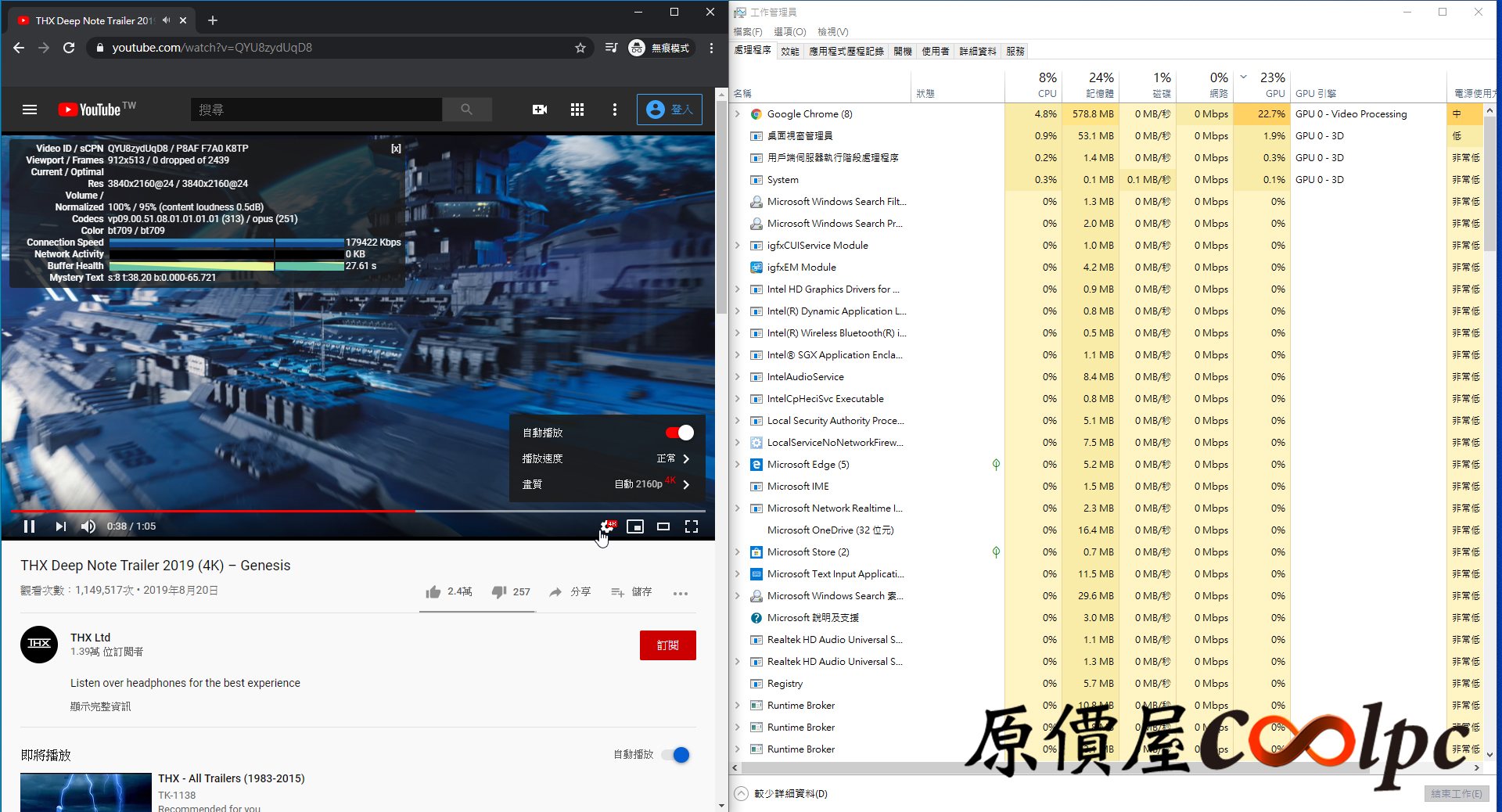Click the YouTube sign-in button
This screenshot has width=1502, height=812.
tap(670, 110)
